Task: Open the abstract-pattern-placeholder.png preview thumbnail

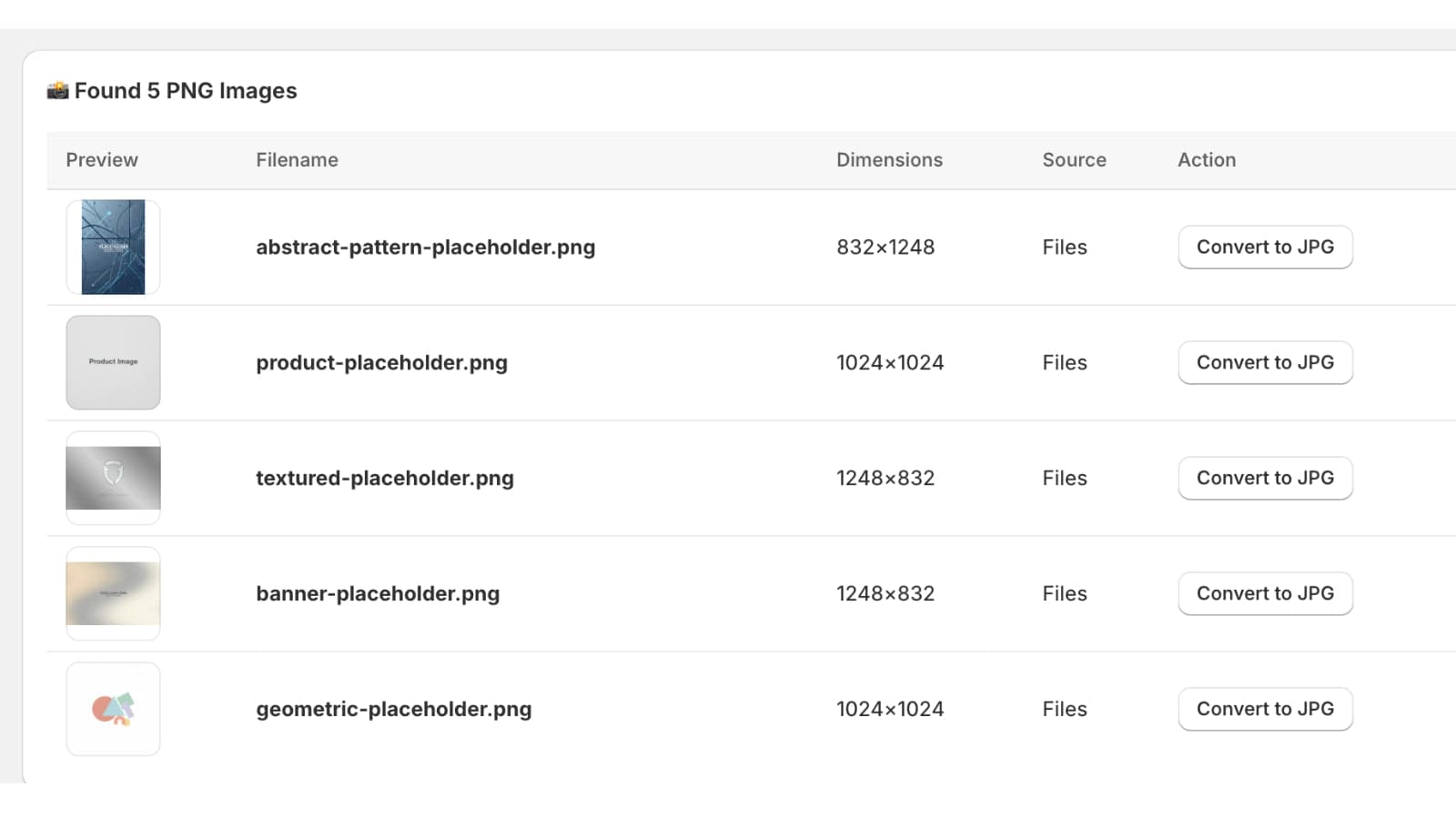Action: pyautogui.click(x=113, y=248)
